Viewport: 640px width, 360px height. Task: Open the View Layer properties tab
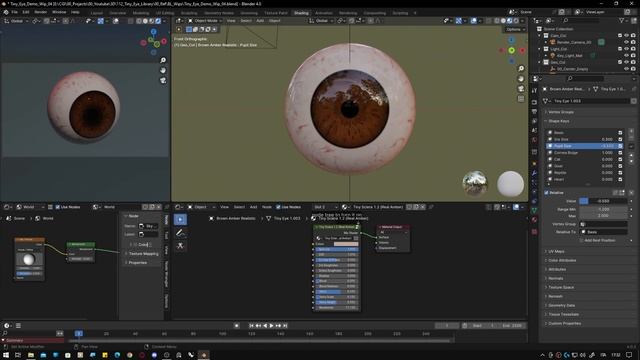[x=534, y=121]
